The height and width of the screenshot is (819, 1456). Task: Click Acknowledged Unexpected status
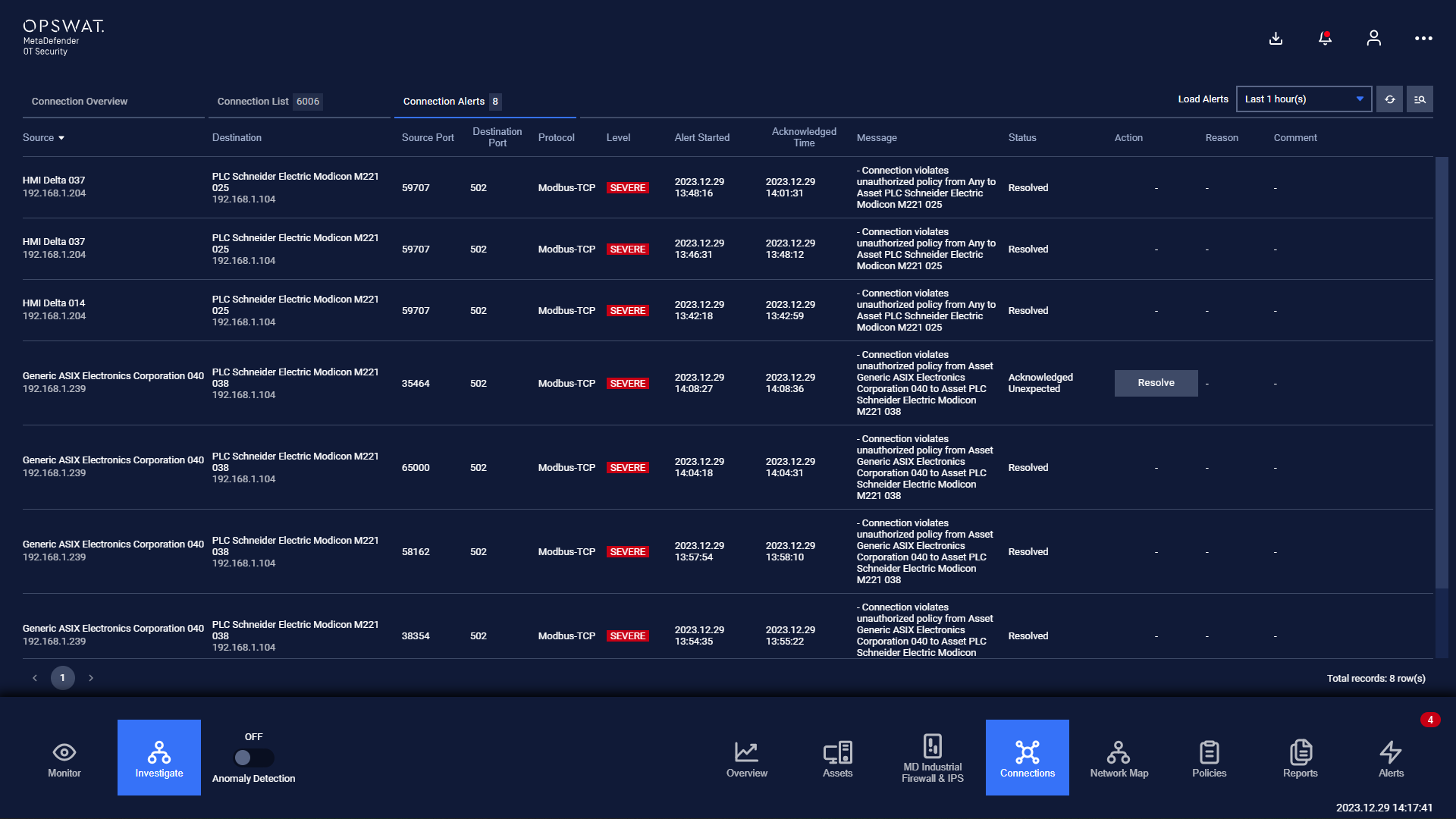(x=1040, y=383)
